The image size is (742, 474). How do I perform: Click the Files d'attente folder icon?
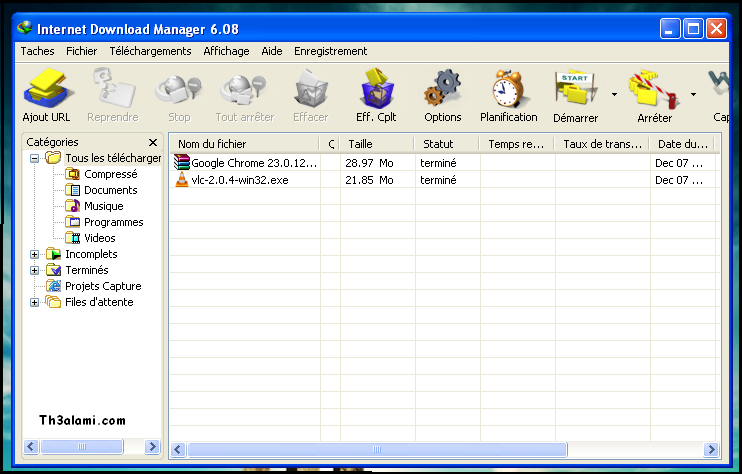point(53,302)
